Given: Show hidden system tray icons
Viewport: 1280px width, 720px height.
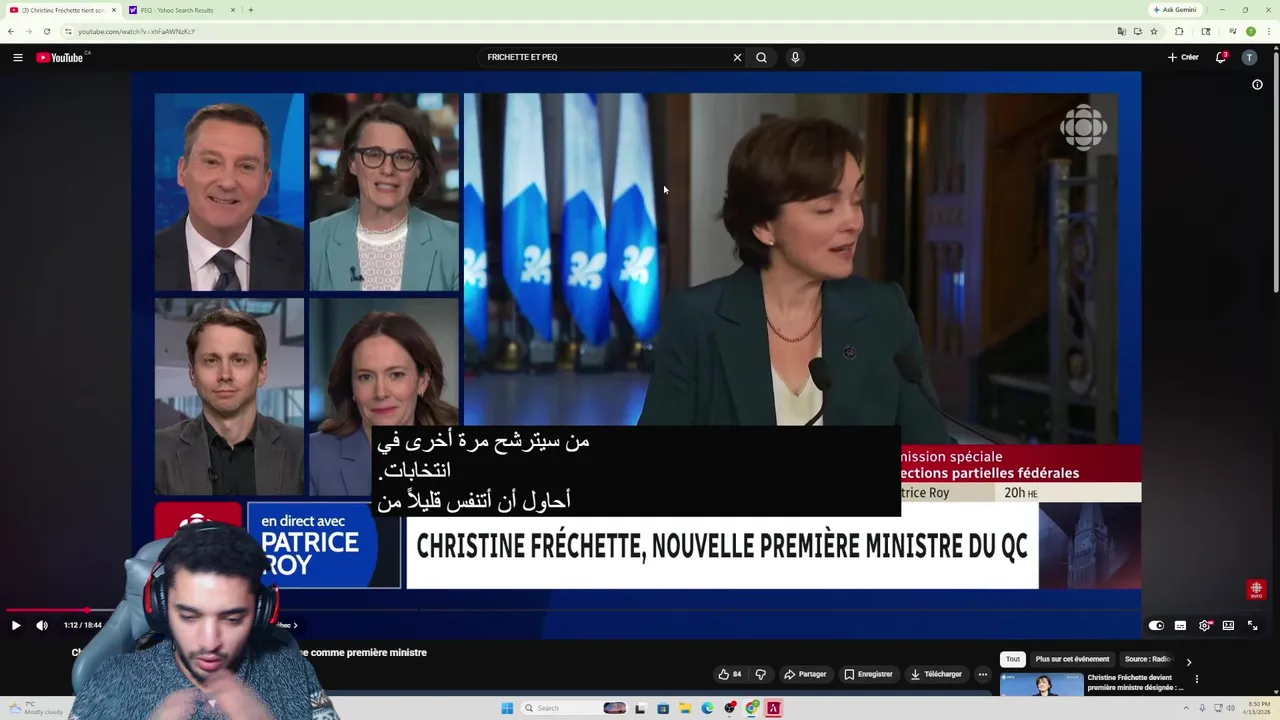Looking at the screenshot, I should [x=1188, y=708].
